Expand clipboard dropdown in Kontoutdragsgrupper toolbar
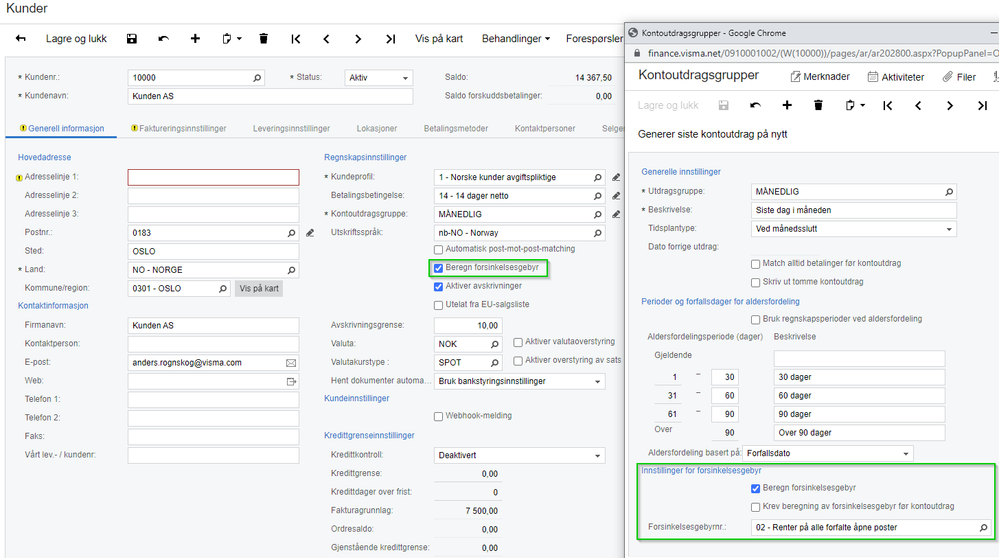The image size is (999, 558). click(x=863, y=106)
